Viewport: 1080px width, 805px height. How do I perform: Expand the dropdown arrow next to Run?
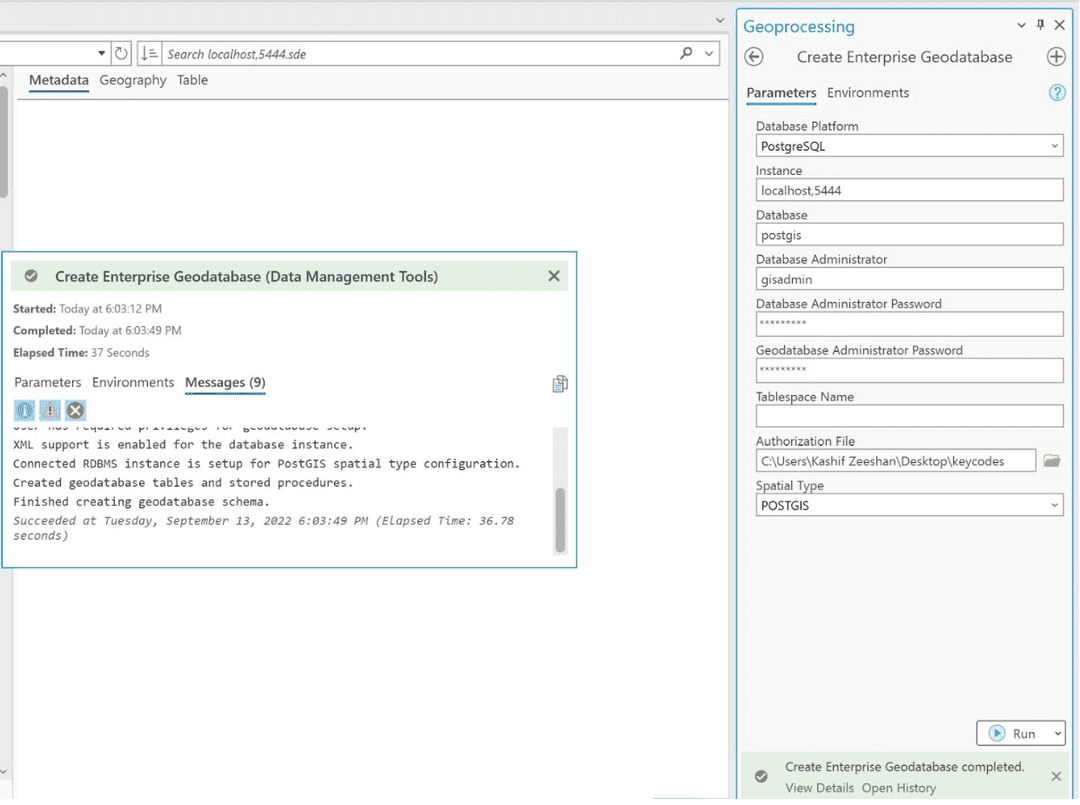click(1057, 733)
